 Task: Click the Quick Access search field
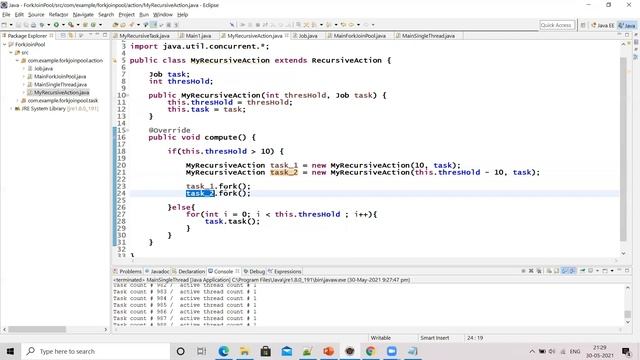557,25
